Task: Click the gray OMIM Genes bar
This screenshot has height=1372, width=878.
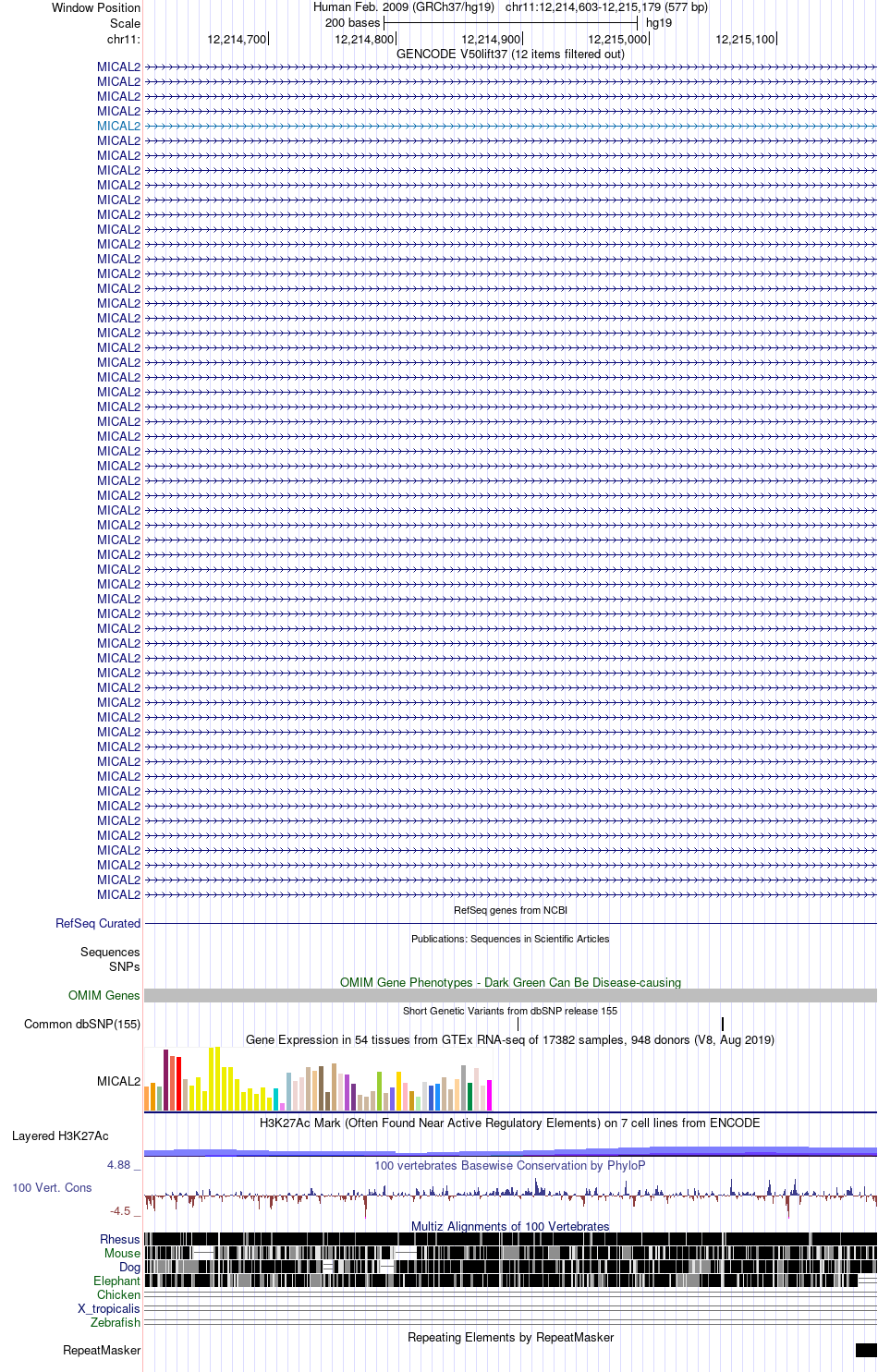Action: [x=510, y=995]
